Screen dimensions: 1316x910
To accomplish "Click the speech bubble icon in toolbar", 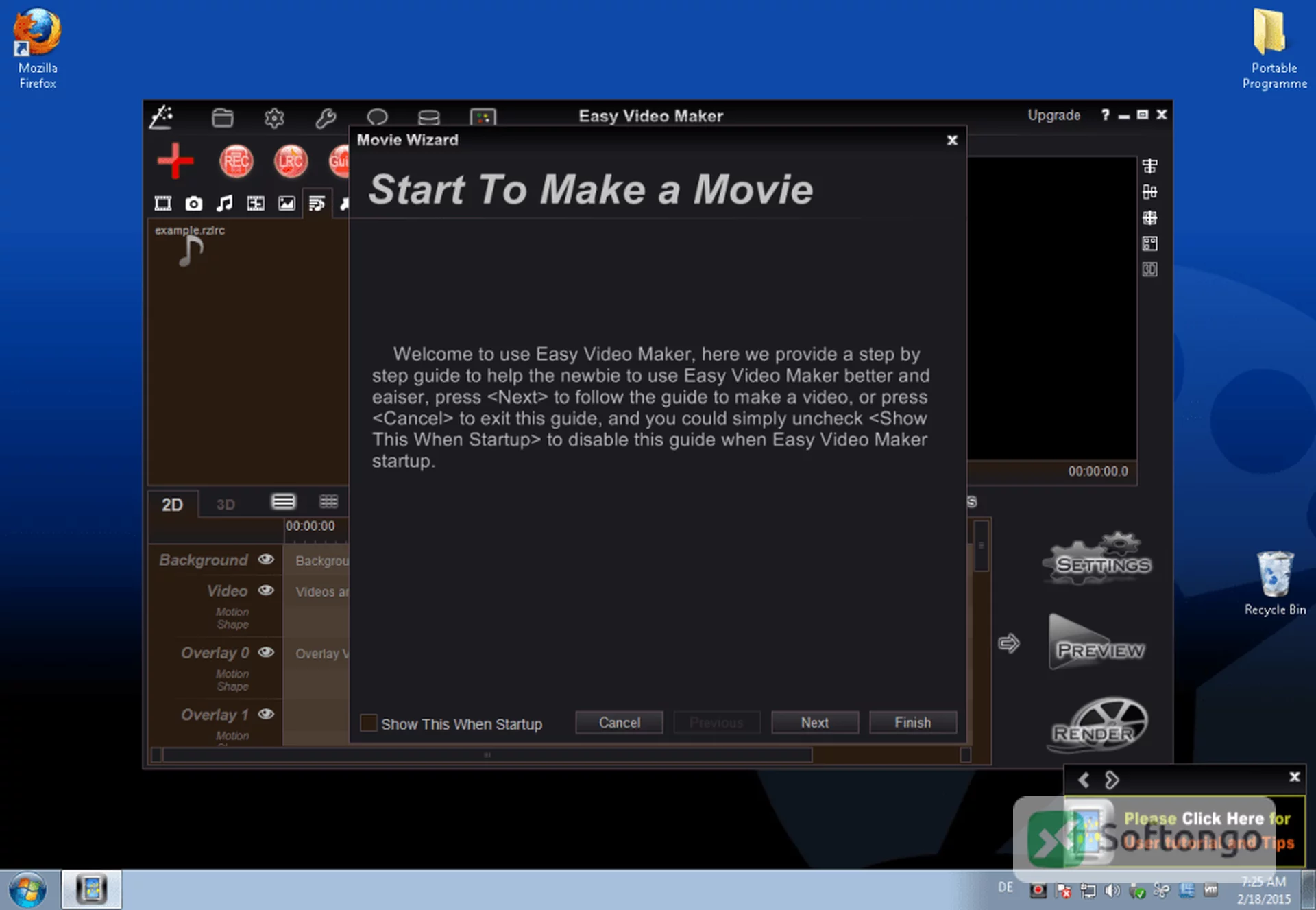I will point(377,118).
